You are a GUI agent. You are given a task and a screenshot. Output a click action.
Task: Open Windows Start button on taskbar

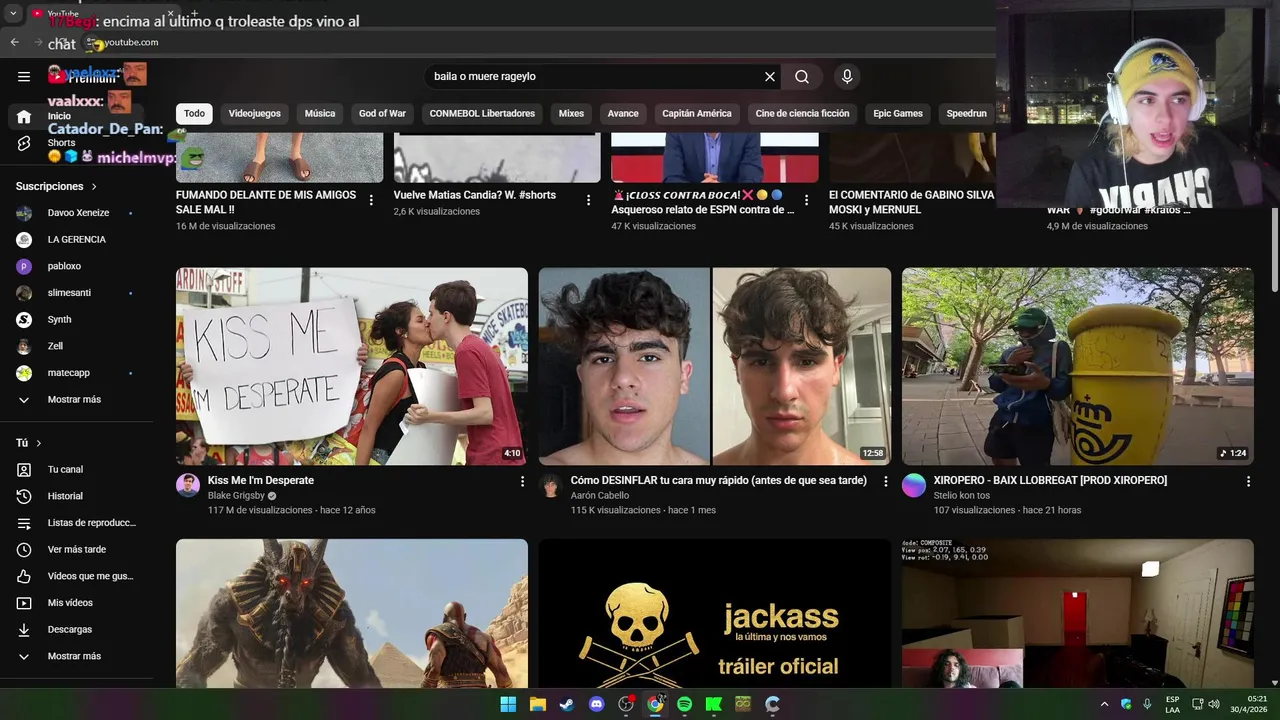coord(508,704)
